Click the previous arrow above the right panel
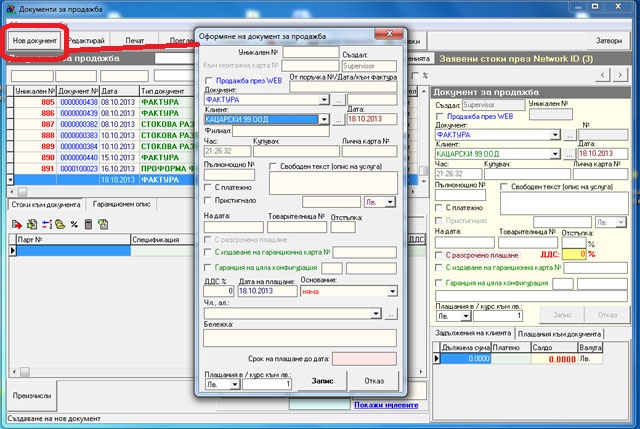The width and height of the screenshot is (640, 429). click(x=603, y=75)
